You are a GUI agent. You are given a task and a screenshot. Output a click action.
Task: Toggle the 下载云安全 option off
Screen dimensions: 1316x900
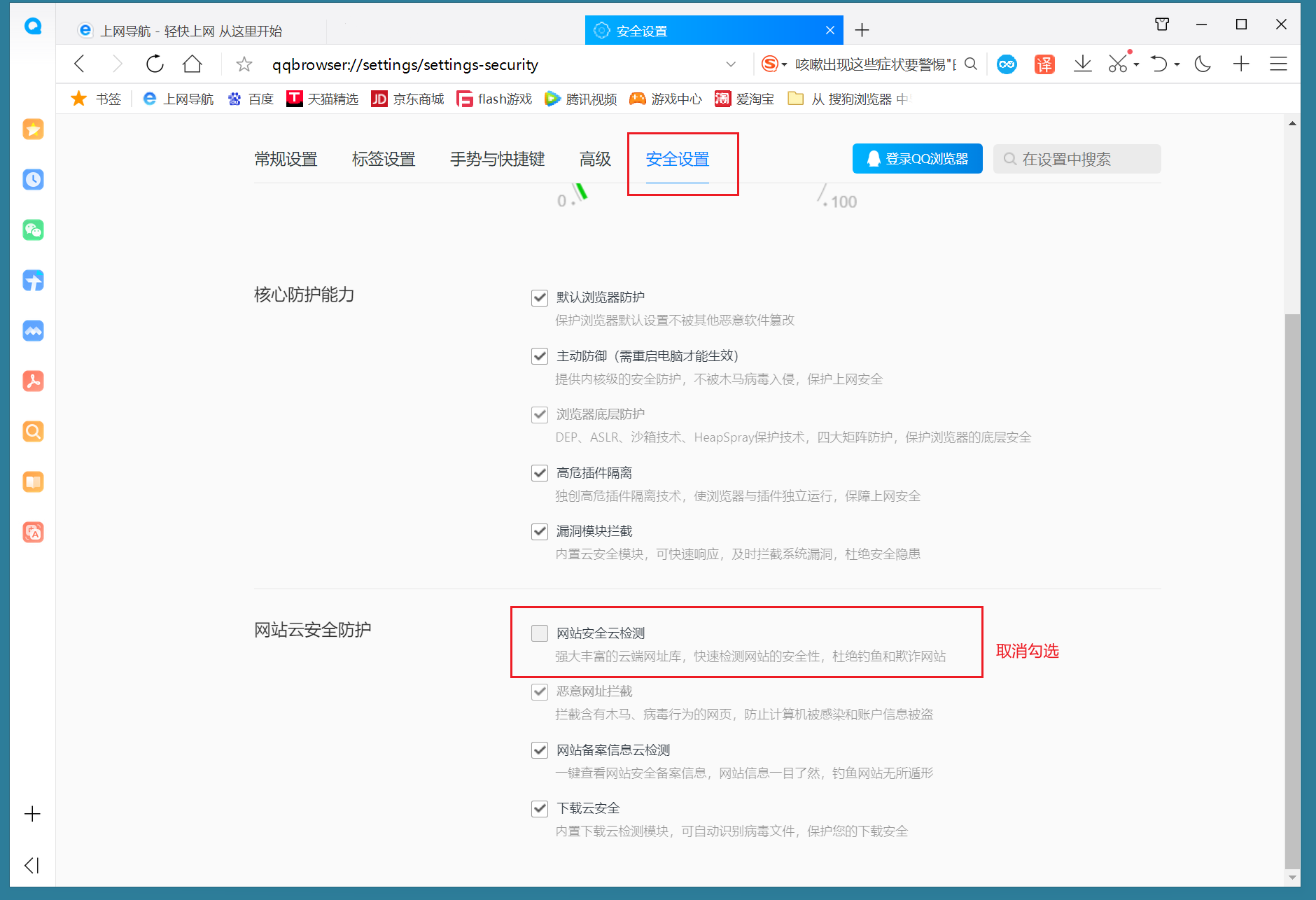(x=539, y=808)
